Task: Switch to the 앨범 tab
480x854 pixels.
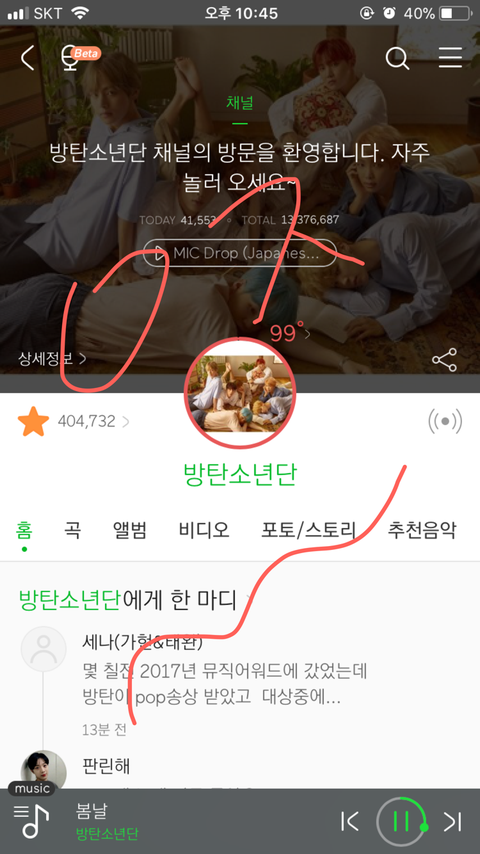Action: pyautogui.click(x=130, y=529)
